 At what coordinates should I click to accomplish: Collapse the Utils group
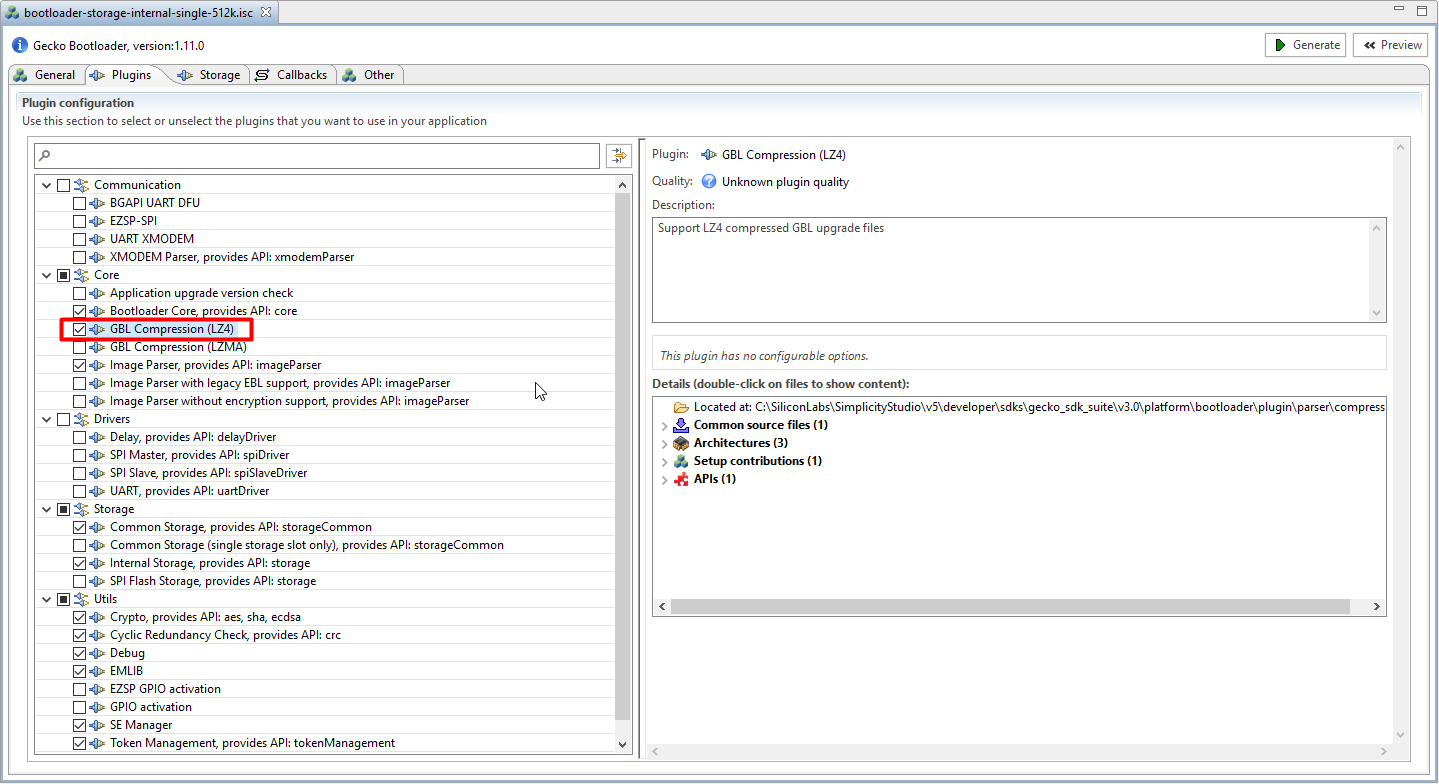coord(46,599)
